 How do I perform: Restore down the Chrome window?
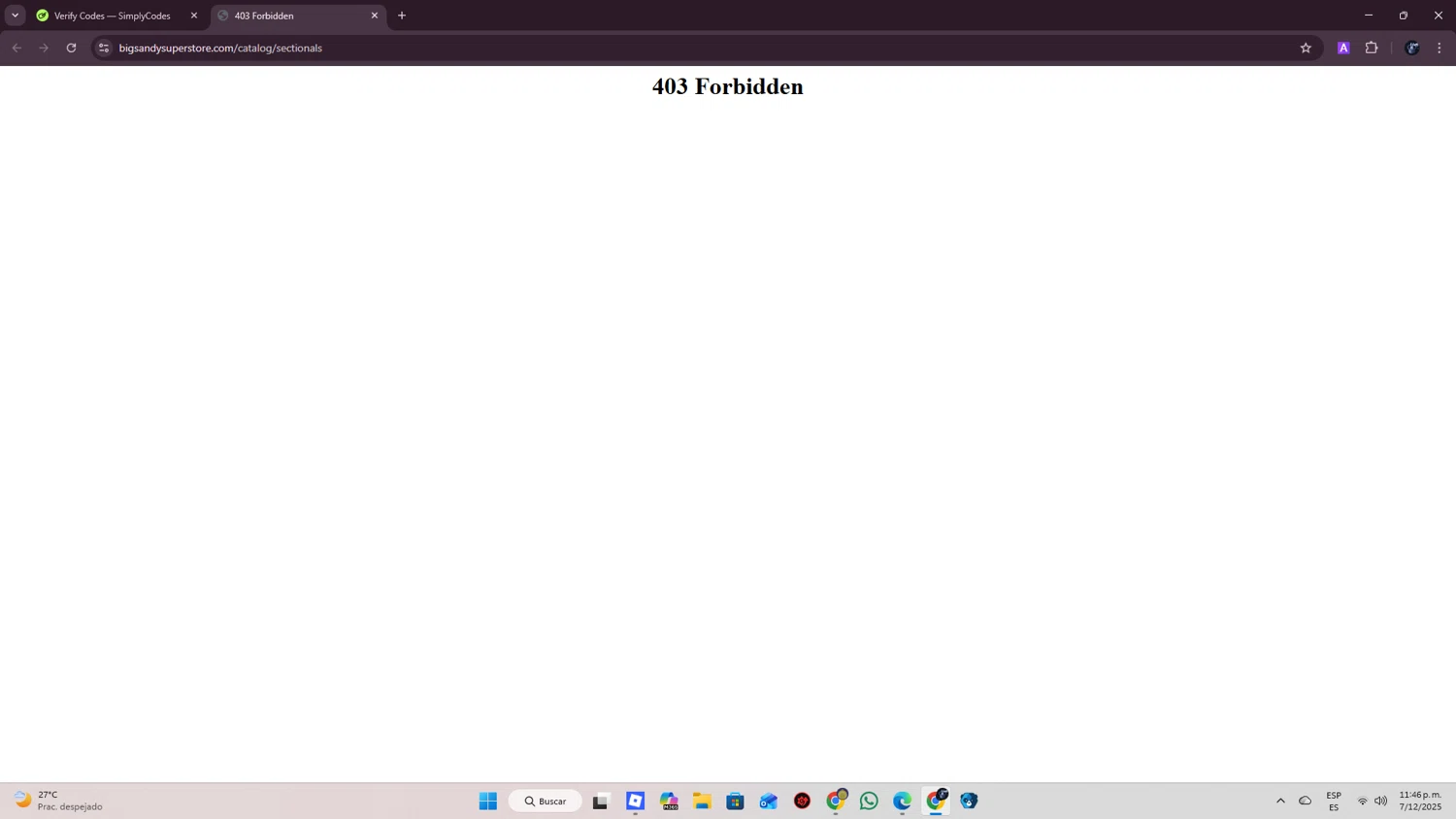(1404, 16)
